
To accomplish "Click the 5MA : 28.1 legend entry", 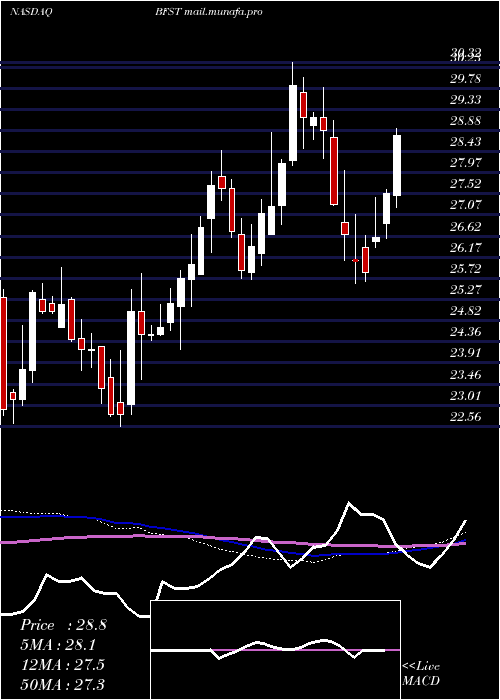I will point(58,645).
